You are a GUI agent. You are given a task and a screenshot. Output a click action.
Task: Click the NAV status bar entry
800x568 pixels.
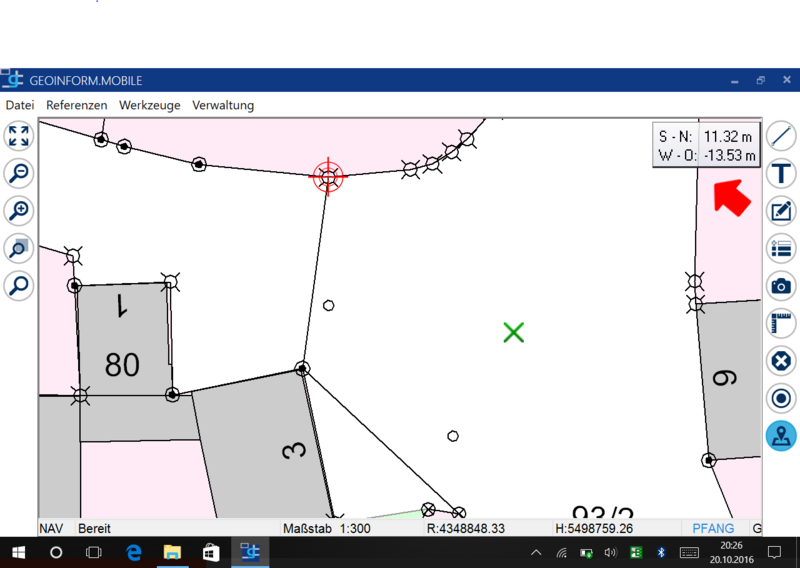(51, 528)
